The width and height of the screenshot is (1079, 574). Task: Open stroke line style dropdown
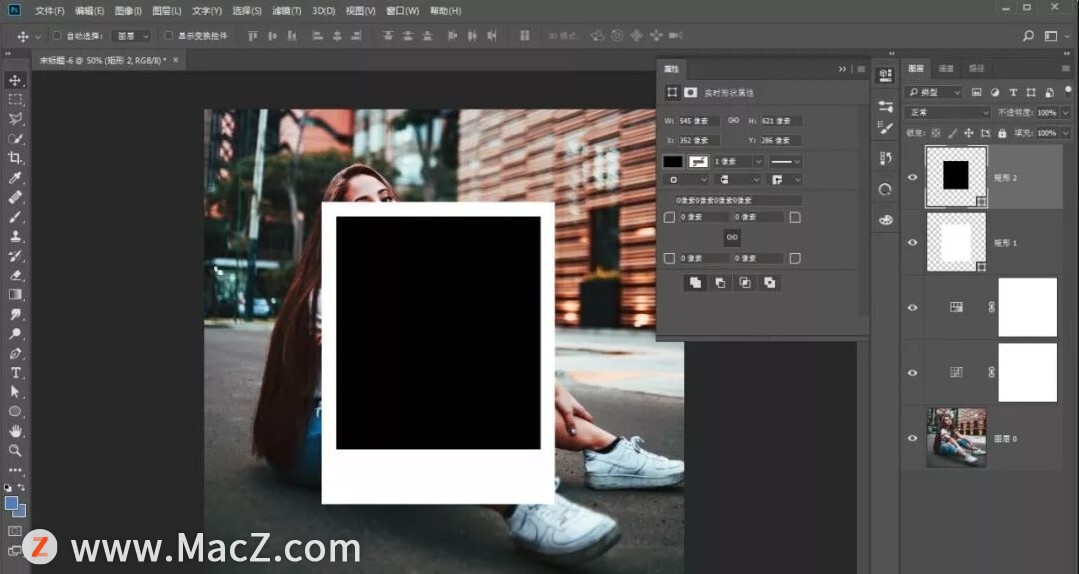[x=785, y=162]
